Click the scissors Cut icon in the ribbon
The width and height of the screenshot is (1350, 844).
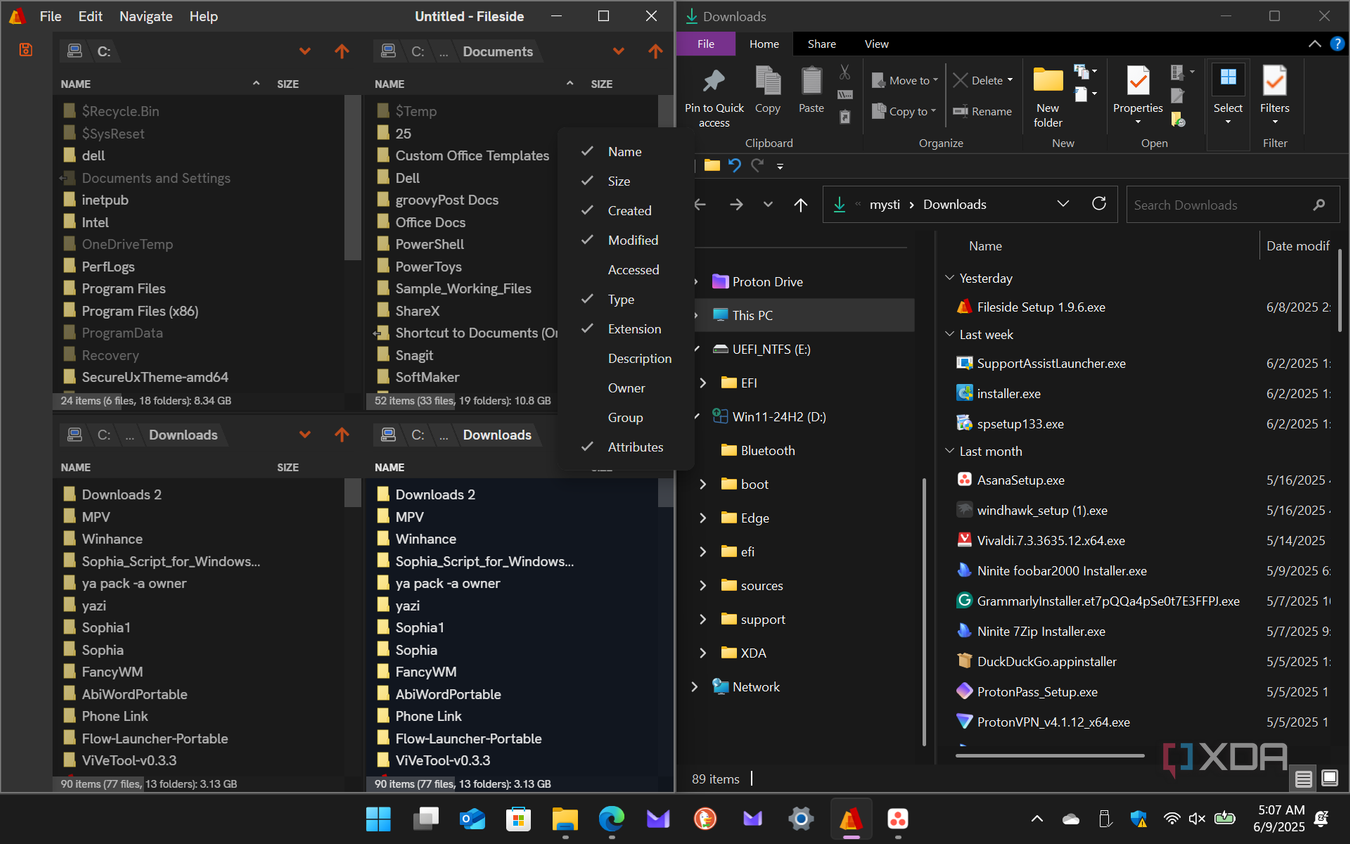click(x=845, y=72)
